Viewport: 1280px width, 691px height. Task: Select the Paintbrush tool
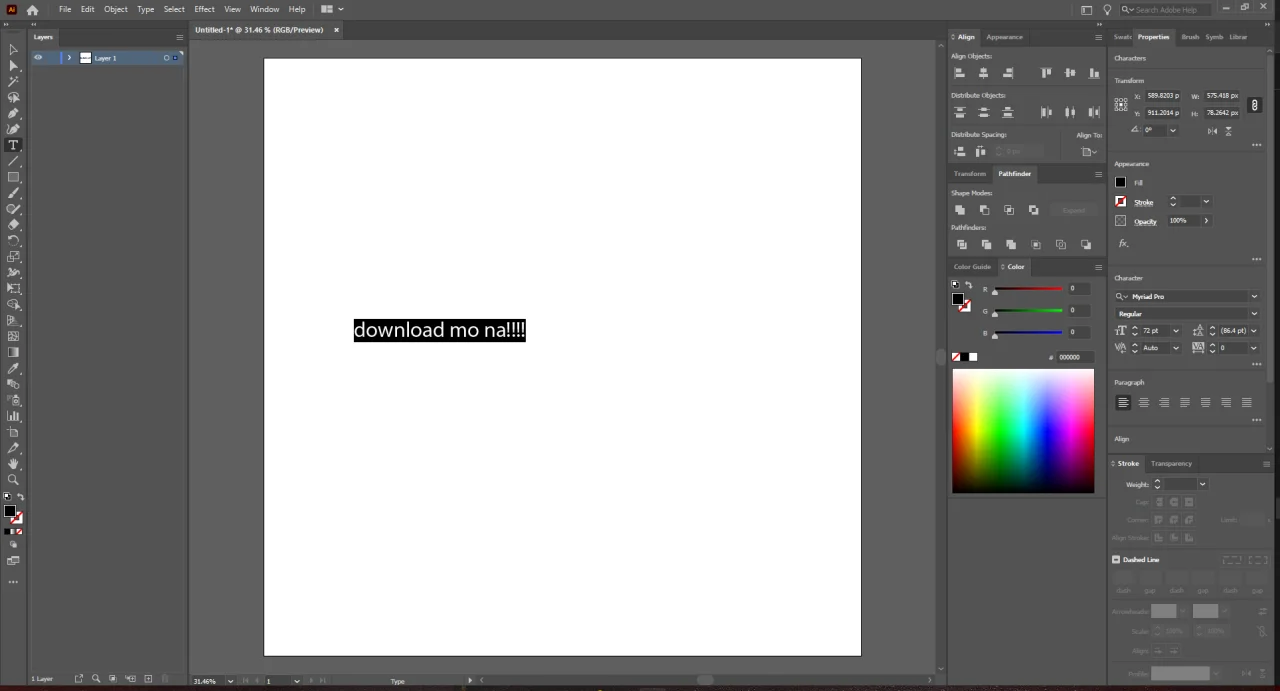(13, 193)
